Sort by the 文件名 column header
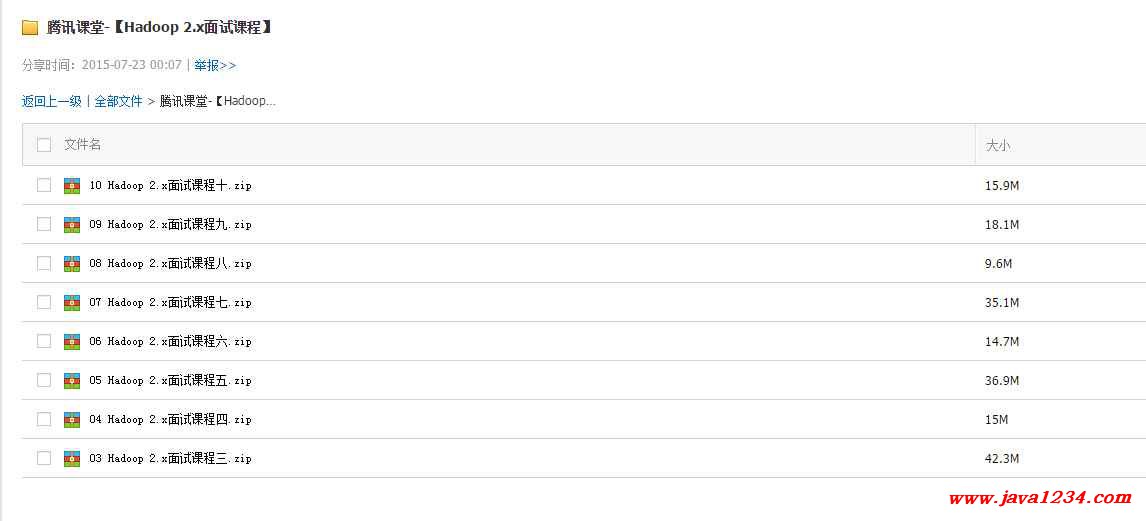 (x=83, y=145)
